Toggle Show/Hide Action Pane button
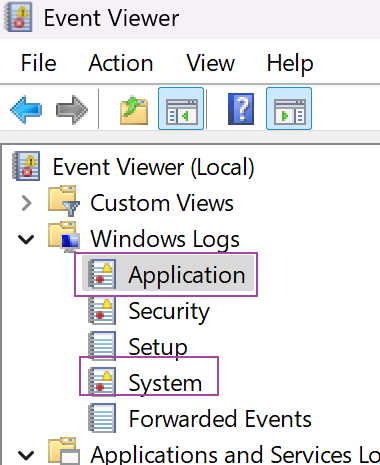The height and width of the screenshot is (465, 380). tap(289, 109)
